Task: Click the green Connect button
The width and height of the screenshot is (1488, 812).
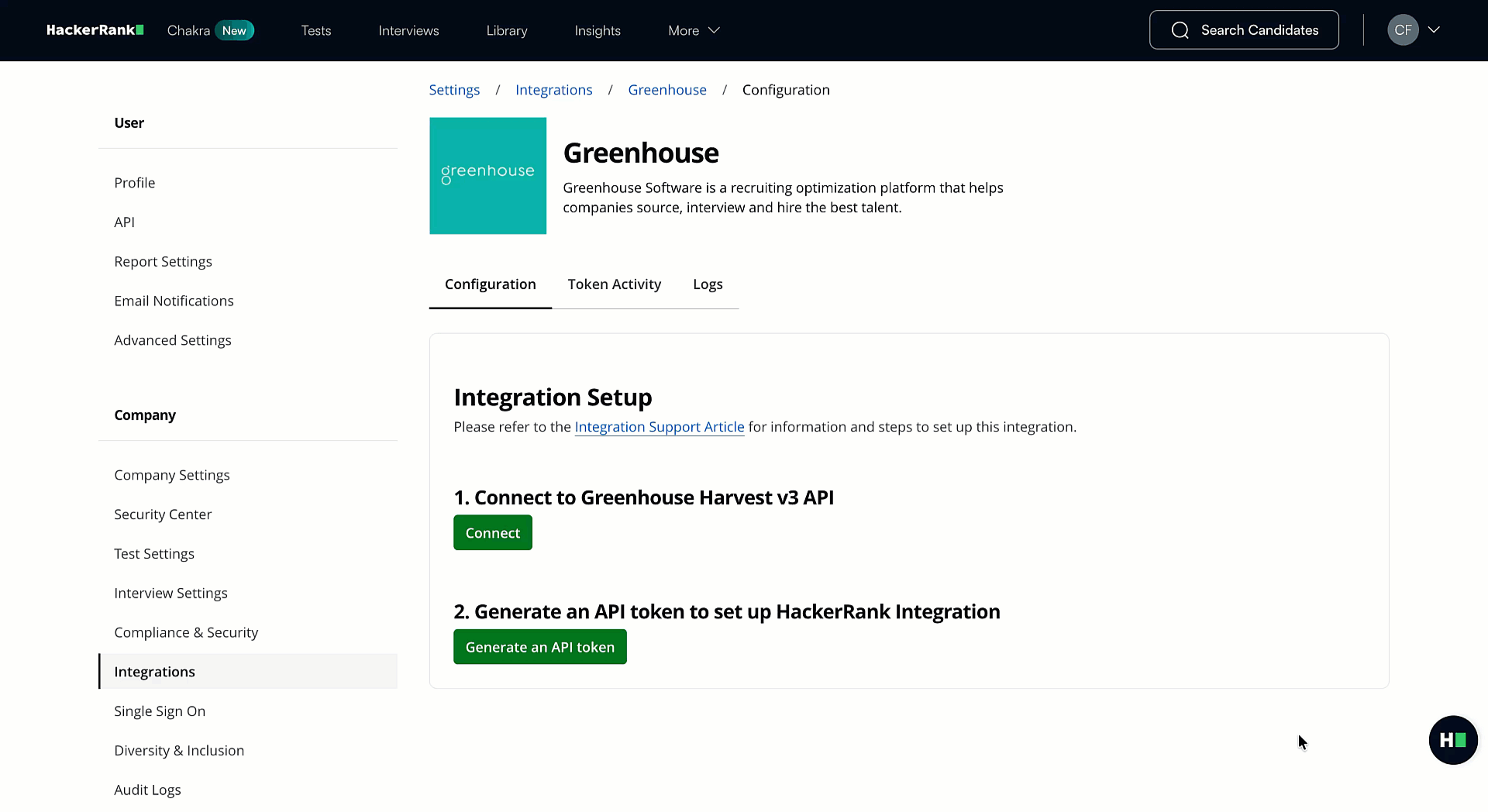Action: pyautogui.click(x=493, y=533)
